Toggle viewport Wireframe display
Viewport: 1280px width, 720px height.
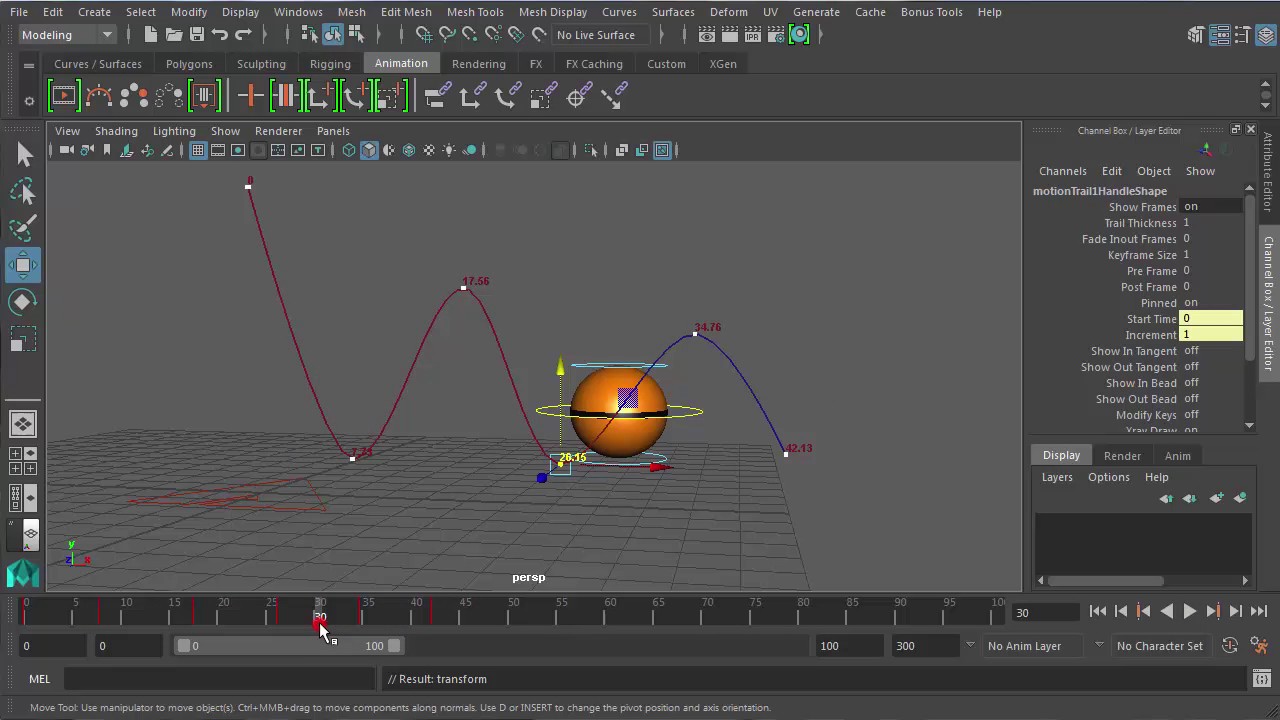349,150
